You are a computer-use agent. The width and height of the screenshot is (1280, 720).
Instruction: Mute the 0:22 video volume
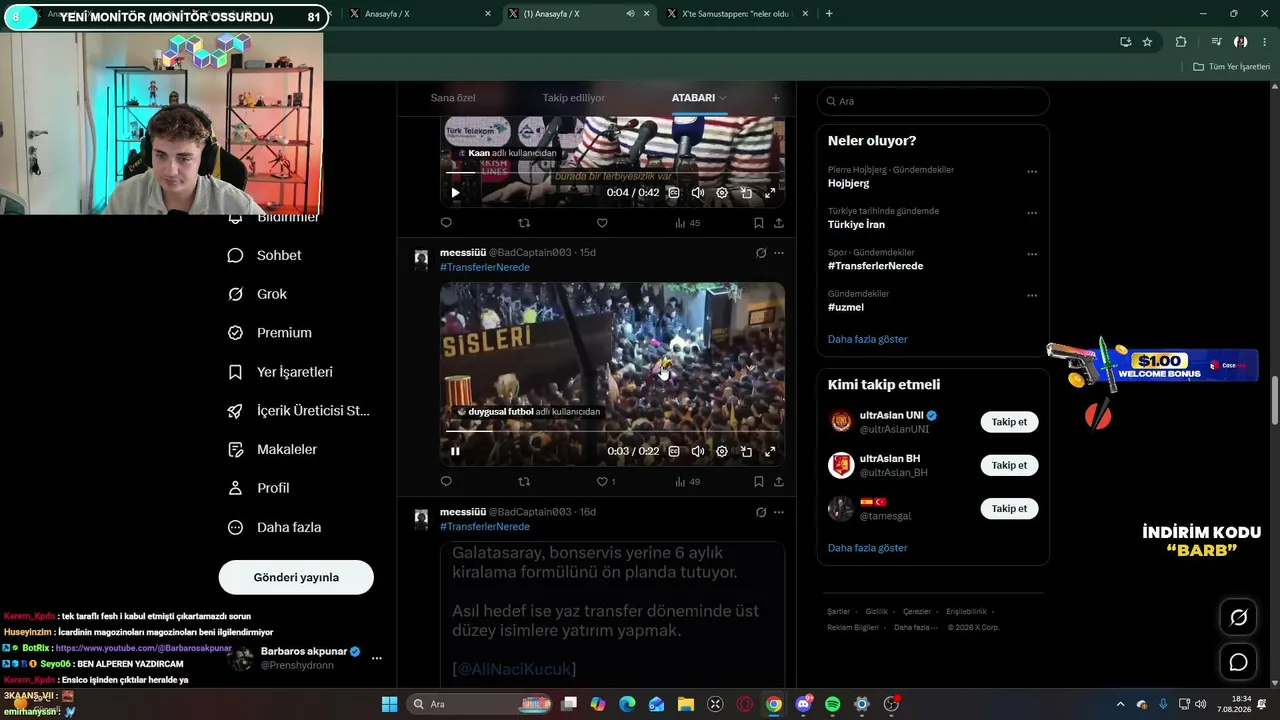point(698,451)
